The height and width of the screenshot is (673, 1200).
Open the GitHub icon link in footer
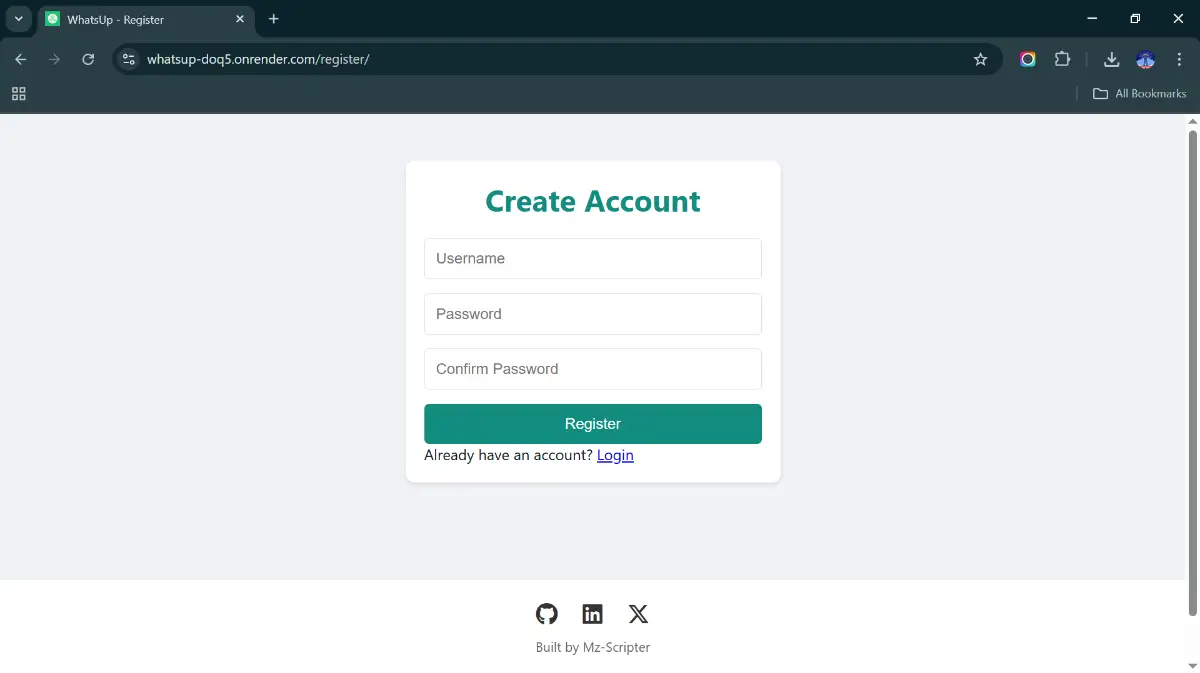(546, 614)
